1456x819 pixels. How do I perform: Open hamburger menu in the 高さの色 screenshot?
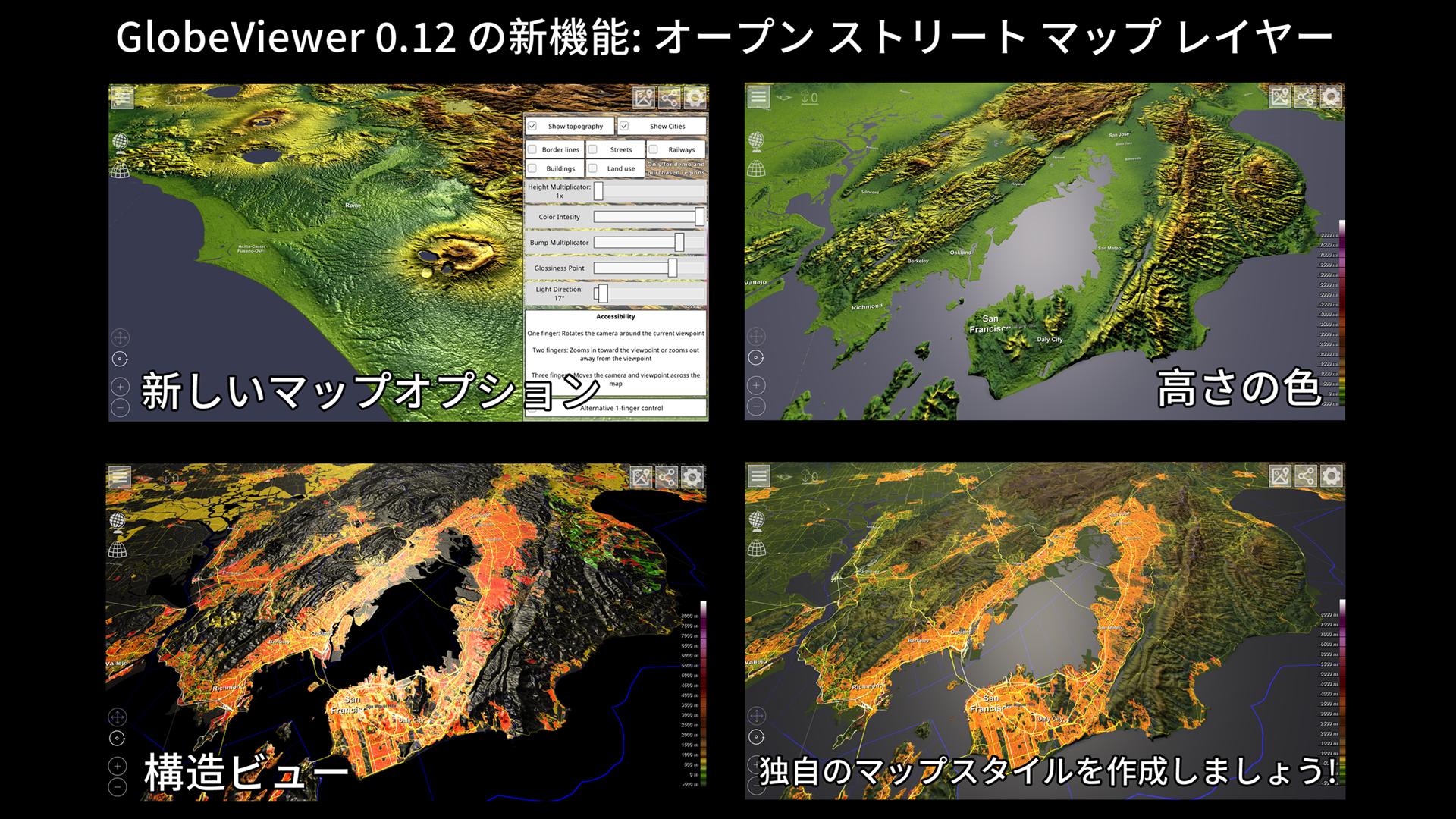click(x=758, y=96)
